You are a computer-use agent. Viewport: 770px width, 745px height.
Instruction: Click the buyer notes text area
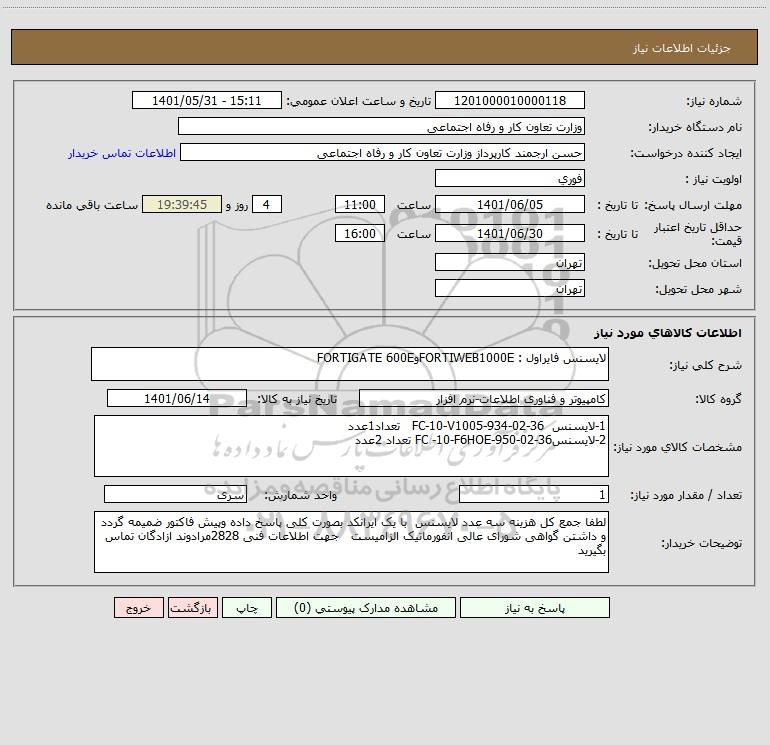click(x=351, y=542)
